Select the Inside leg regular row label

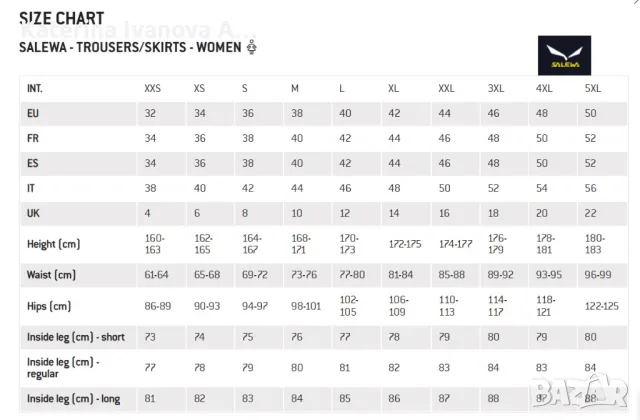pos(61,367)
